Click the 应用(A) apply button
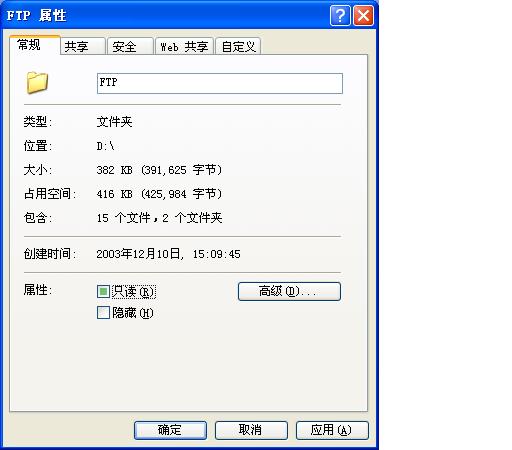 click(x=332, y=430)
